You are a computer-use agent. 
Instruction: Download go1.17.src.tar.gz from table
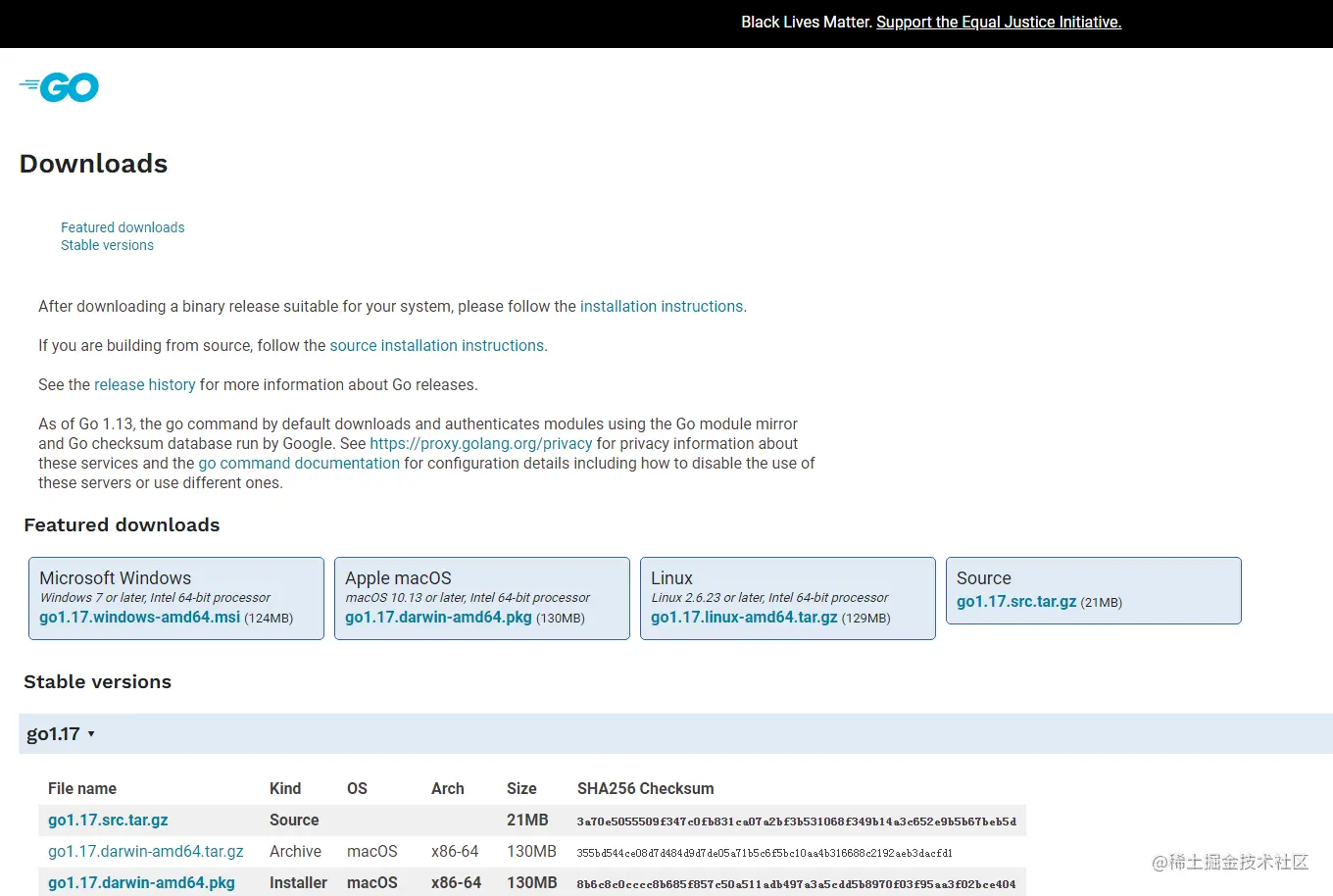[108, 820]
